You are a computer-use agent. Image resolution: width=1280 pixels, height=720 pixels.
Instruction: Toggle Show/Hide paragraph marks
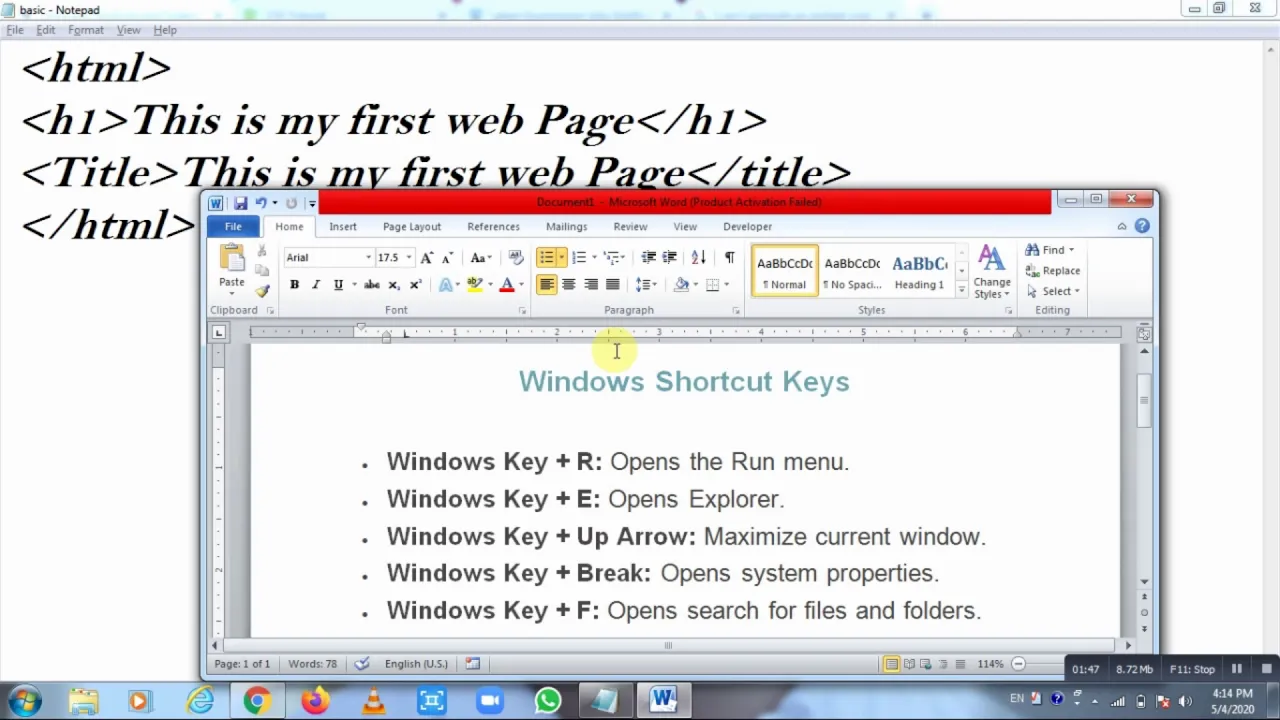(729, 258)
